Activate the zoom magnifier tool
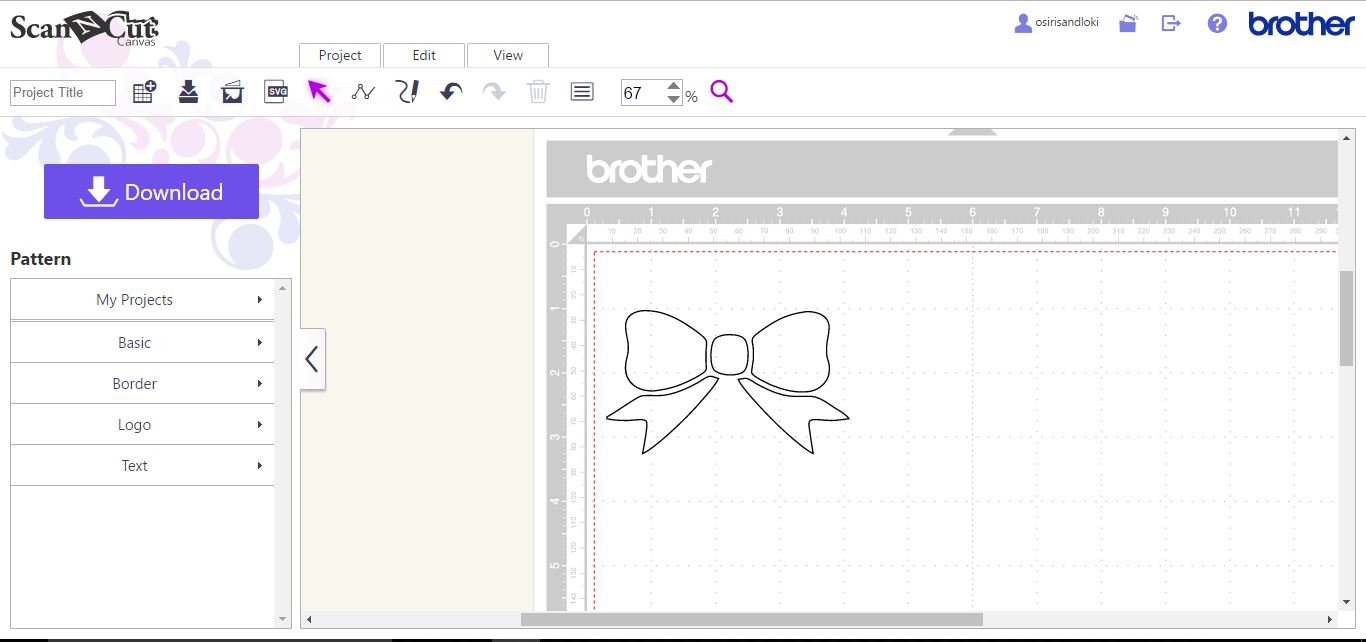Image resolution: width=1366 pixels, height=642 pixels. click(722, 91)
